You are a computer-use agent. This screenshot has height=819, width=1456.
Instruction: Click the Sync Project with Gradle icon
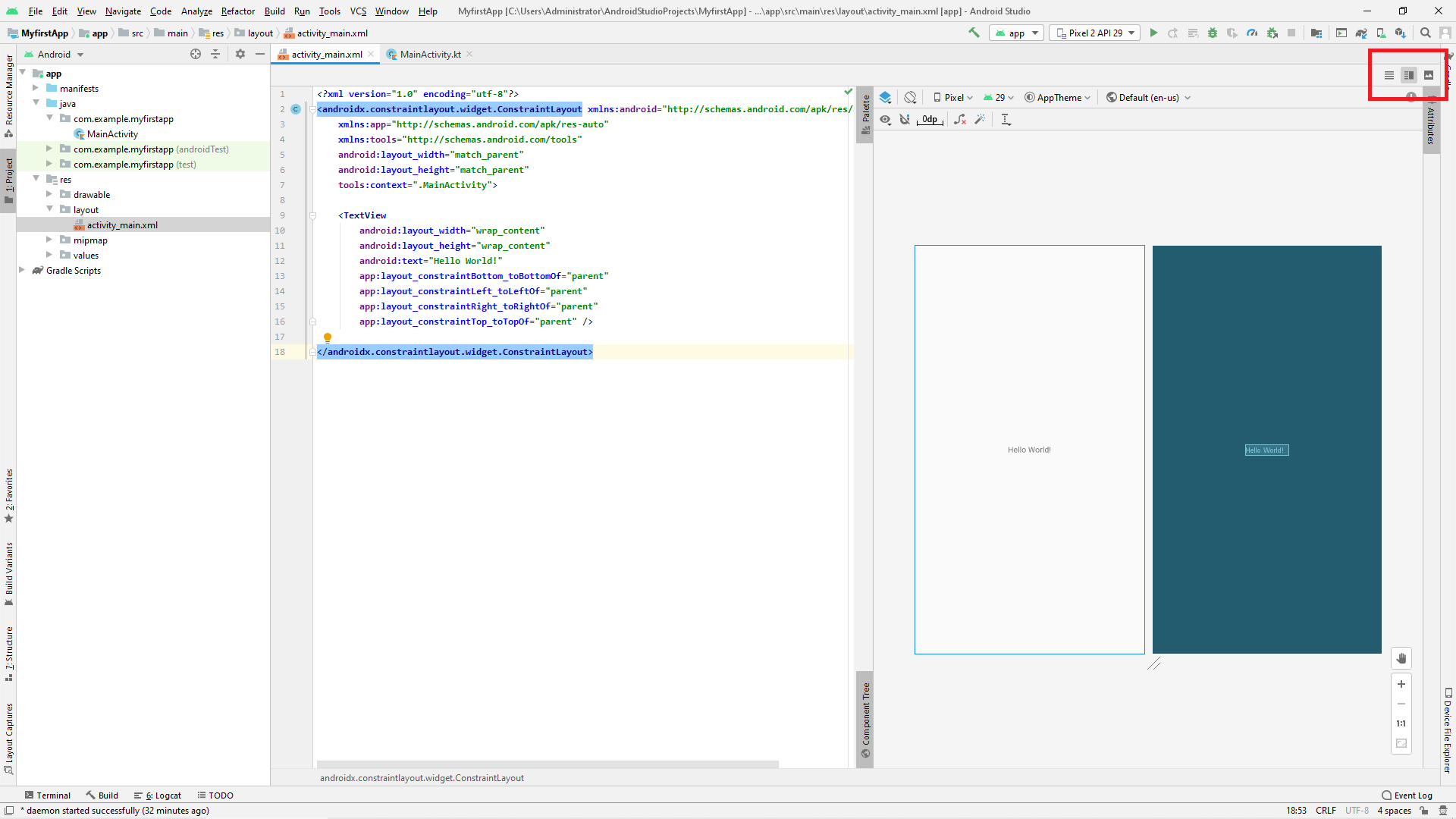1361,33
